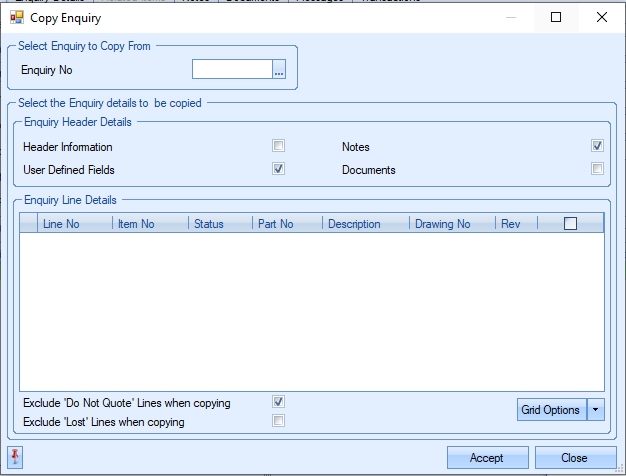This screenshot has width=626, height=476.
Task: Click the Copy Enquiry window title icon
Action: click(16, 17)
